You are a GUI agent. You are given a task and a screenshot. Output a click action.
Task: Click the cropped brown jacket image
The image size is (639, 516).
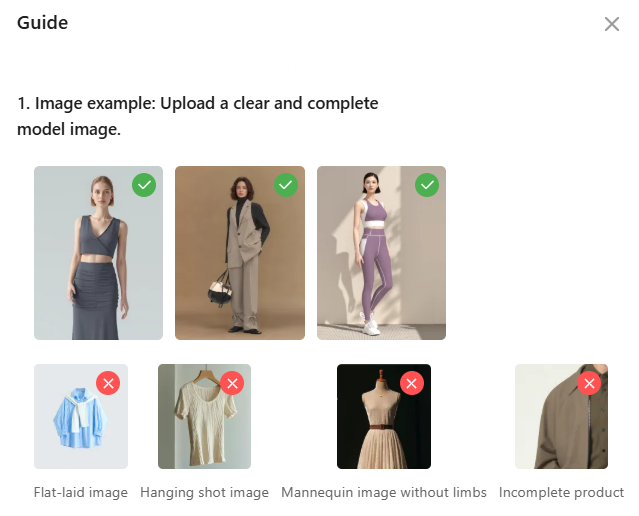[x=561, y=416]
